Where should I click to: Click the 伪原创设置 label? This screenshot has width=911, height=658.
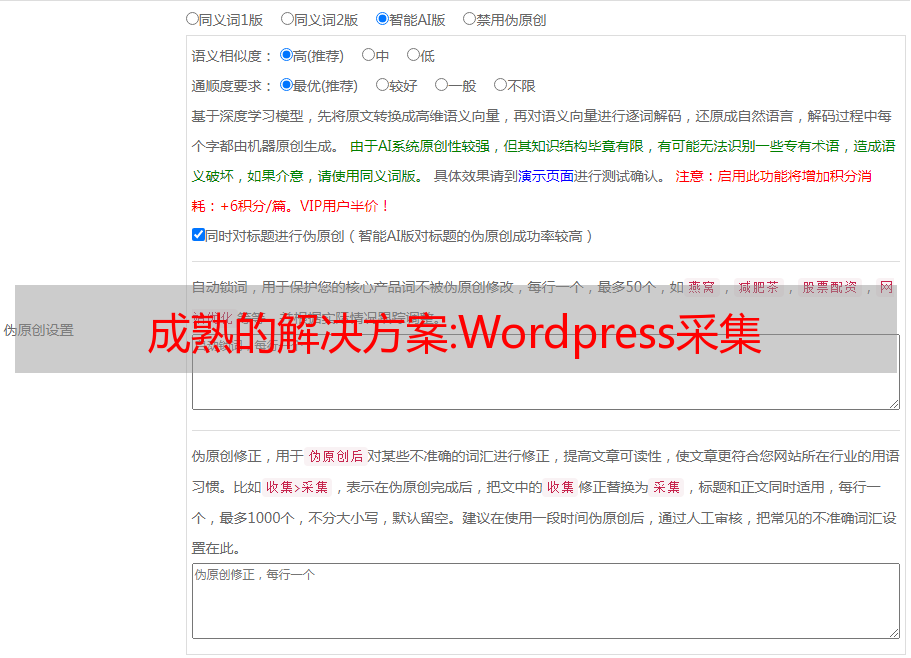[x=39, y=330]
